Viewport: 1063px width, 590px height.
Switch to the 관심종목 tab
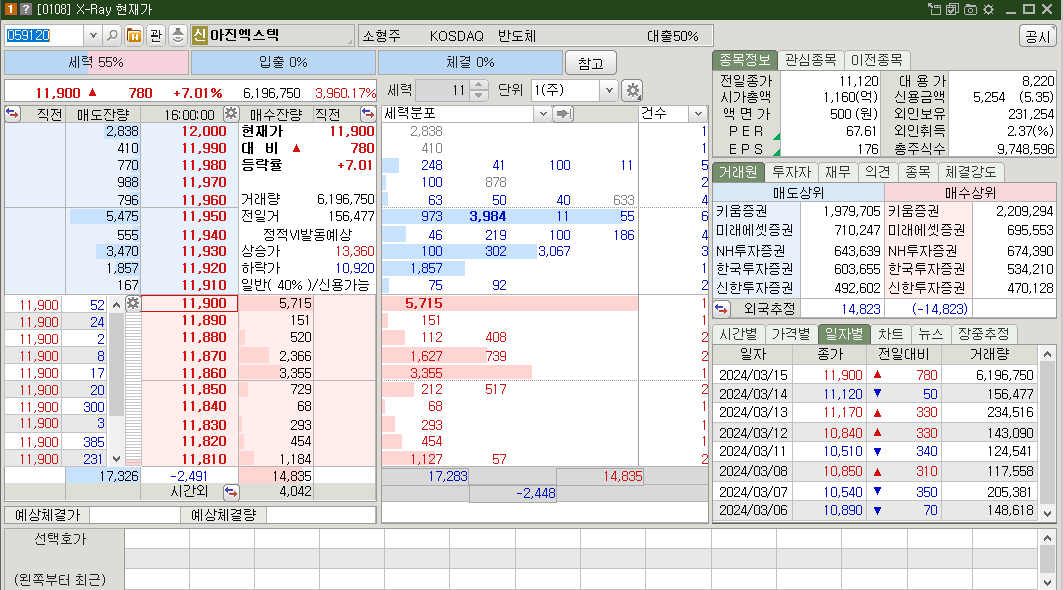pyautogui.click(x=810, y=60)
